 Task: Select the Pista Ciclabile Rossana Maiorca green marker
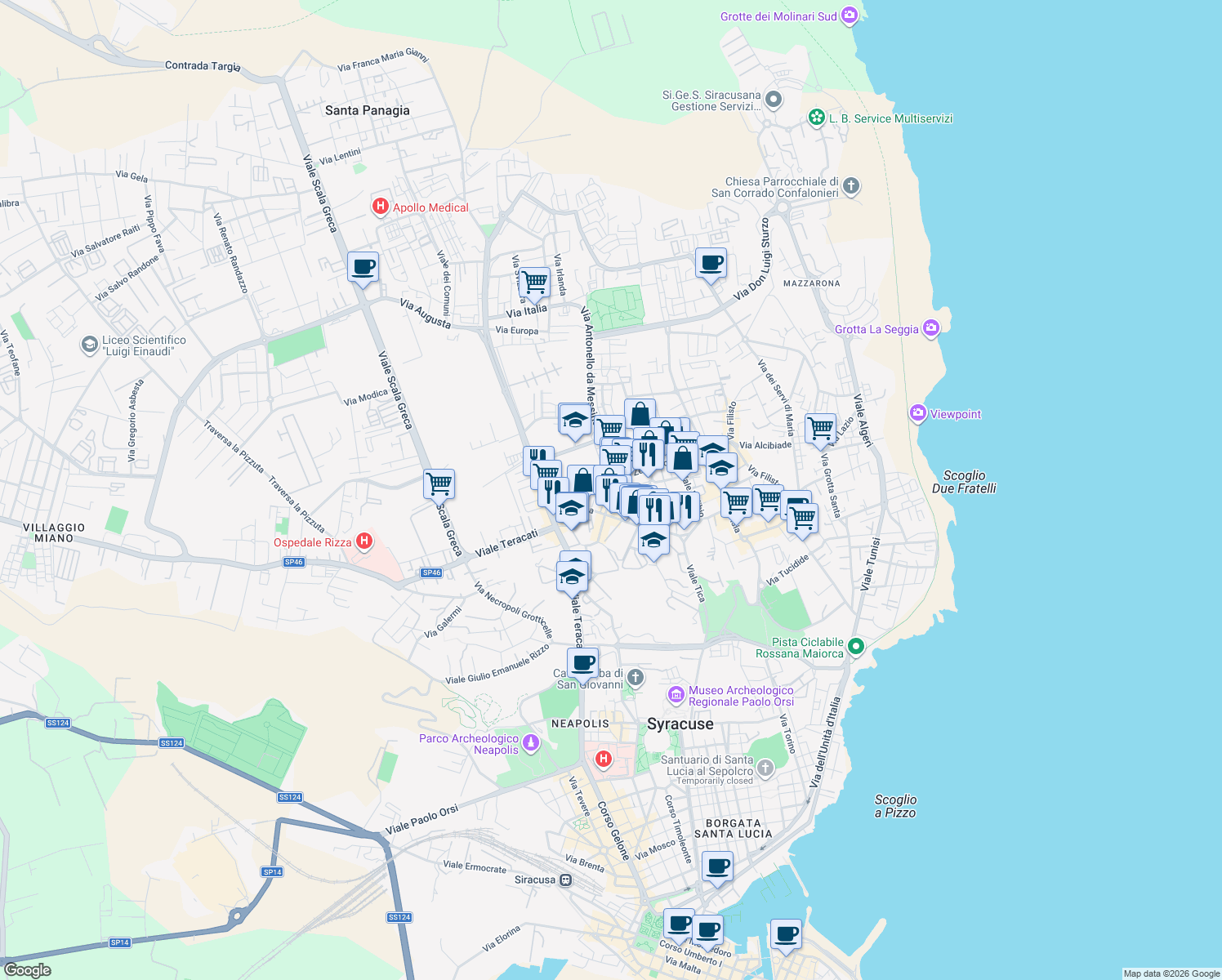coord(855,646)
